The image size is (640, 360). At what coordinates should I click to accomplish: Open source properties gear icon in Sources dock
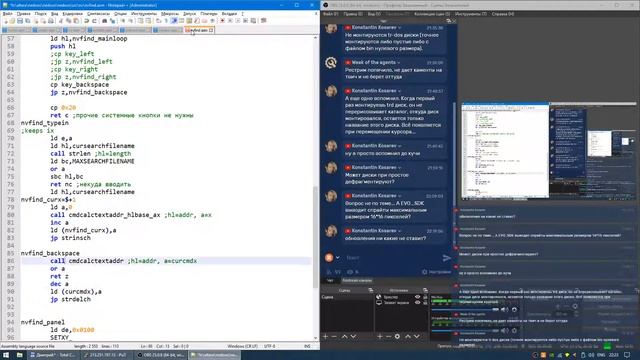tap(397, 336)
